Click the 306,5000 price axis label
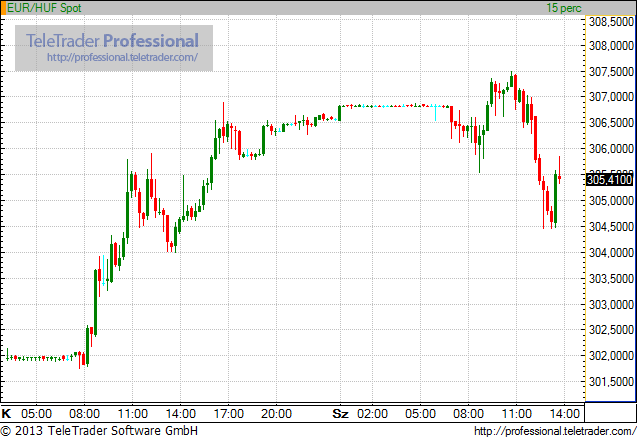Image resolution: width=637 pixels, height=440 pixels. [611, 123]
